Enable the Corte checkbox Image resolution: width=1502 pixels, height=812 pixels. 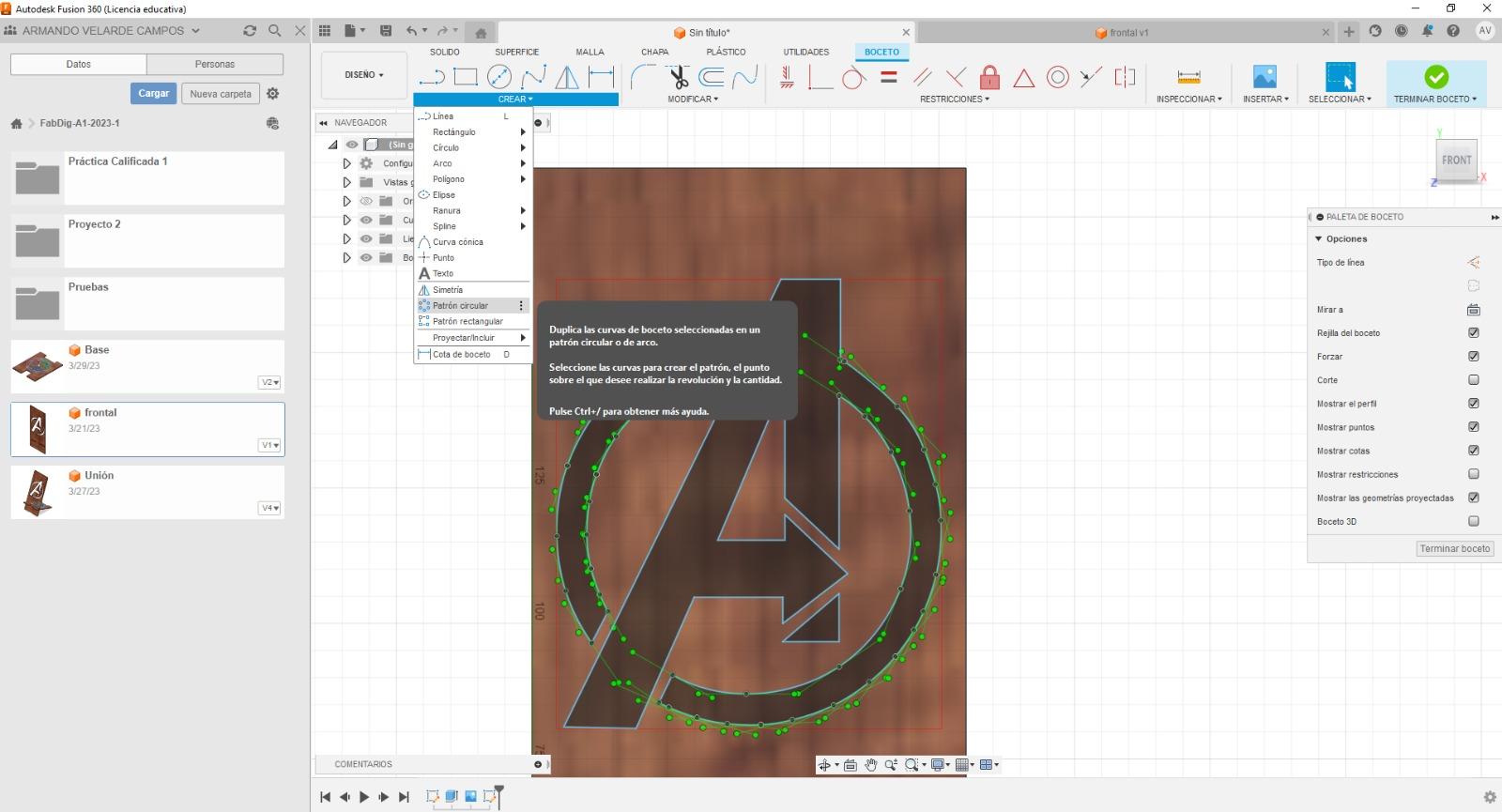pyautogui.click(x=1474, y=380)
